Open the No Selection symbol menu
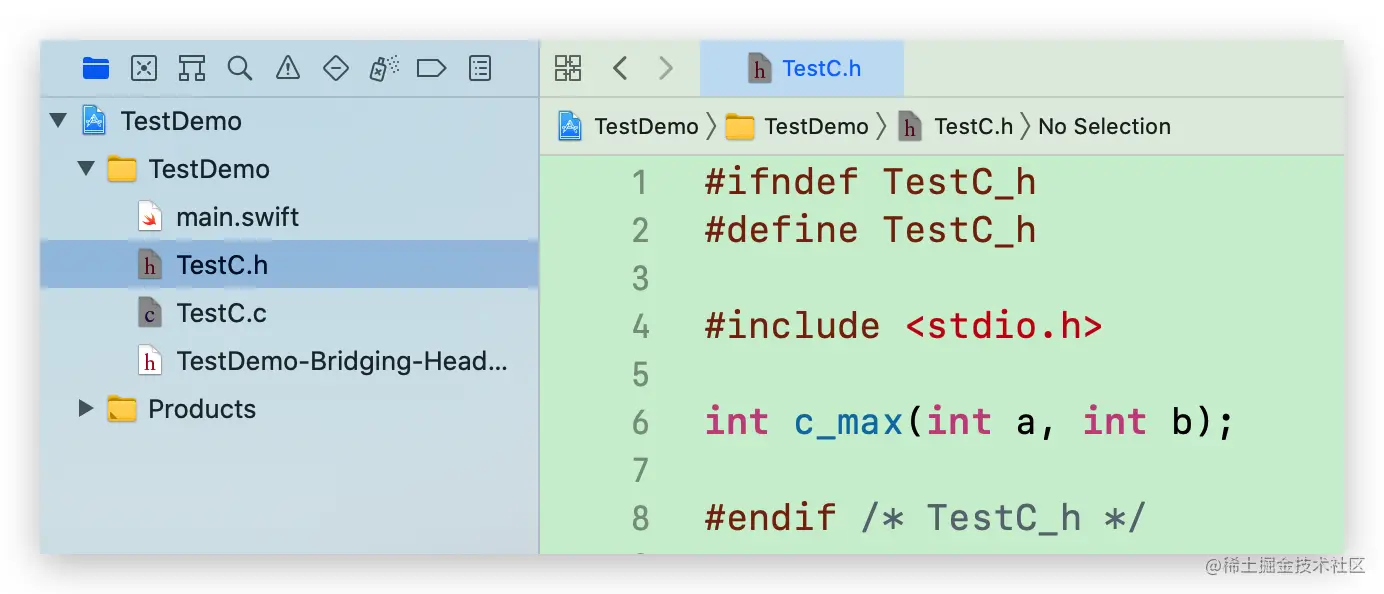This screenshot has height=594, width=1384. click(1104, 127)
